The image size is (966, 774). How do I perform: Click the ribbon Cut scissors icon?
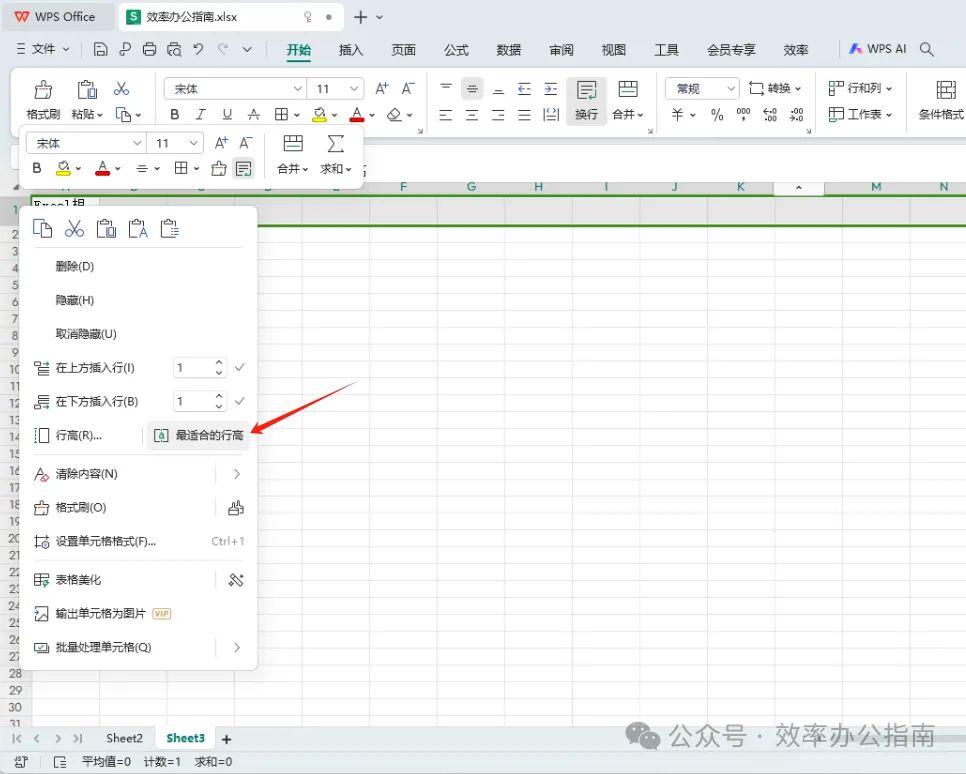[x=121, y=89]
